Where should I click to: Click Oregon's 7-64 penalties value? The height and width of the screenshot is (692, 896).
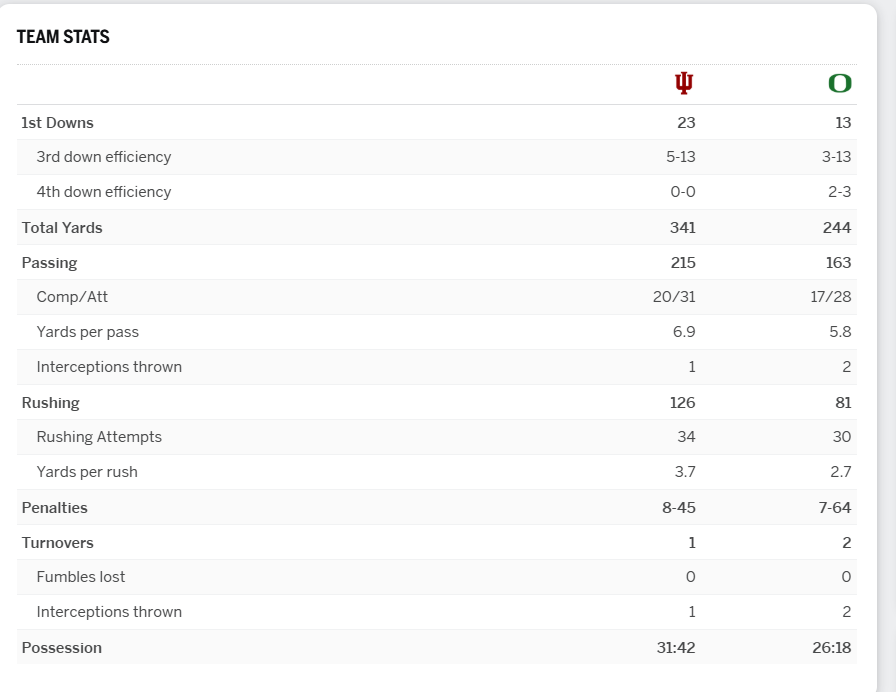tap(835, 508)
